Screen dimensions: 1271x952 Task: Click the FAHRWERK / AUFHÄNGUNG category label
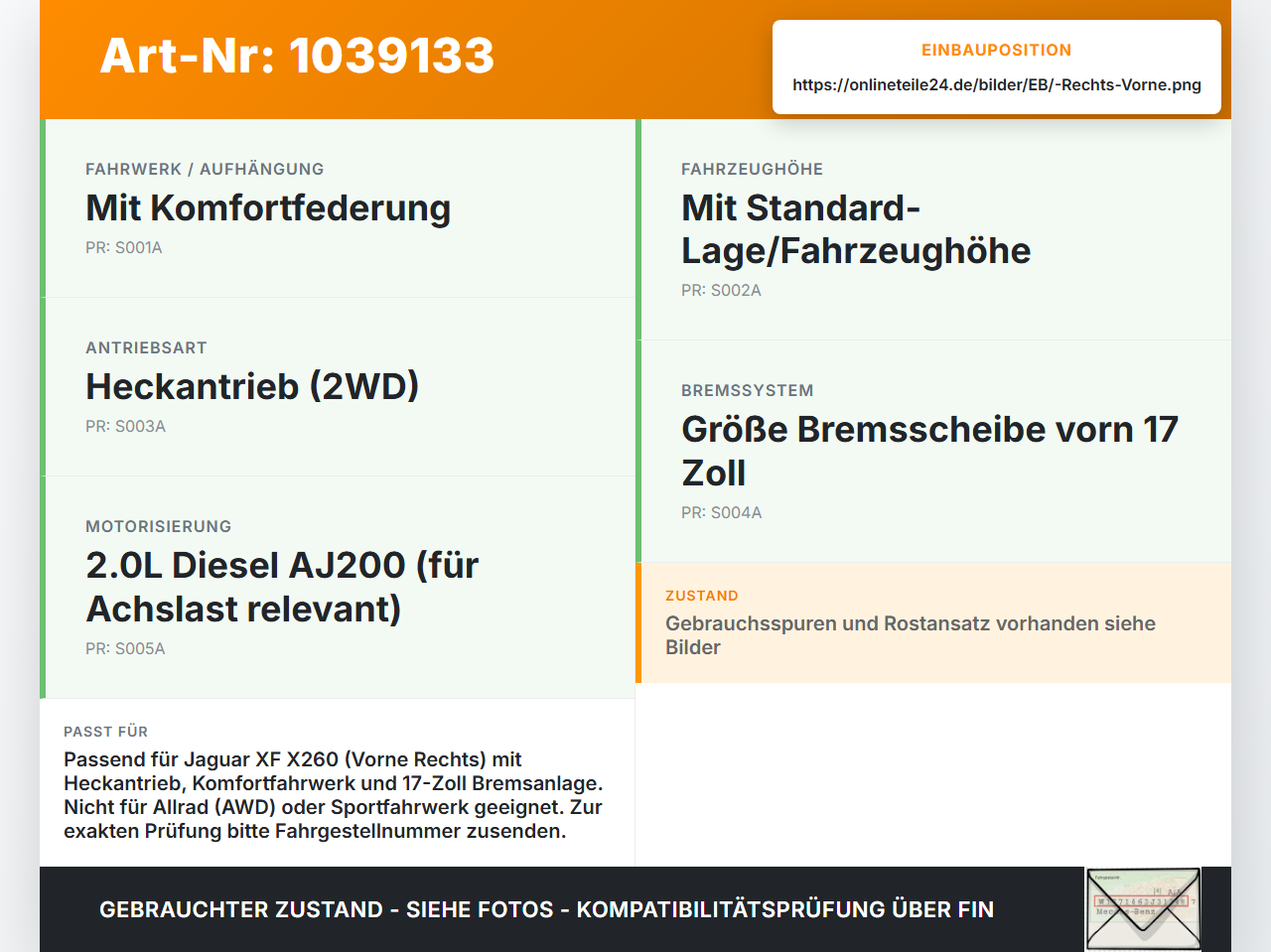tap(205, 169)
